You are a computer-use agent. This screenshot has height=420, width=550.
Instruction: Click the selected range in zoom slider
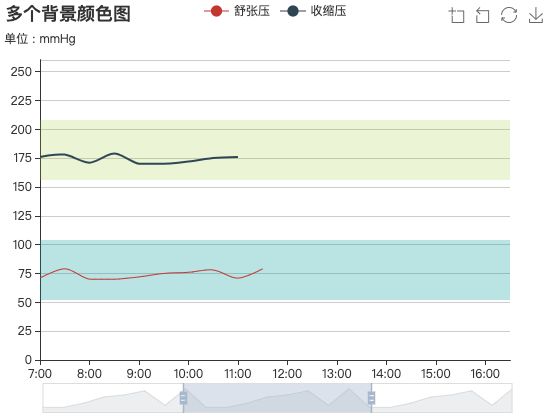[277, 398]
